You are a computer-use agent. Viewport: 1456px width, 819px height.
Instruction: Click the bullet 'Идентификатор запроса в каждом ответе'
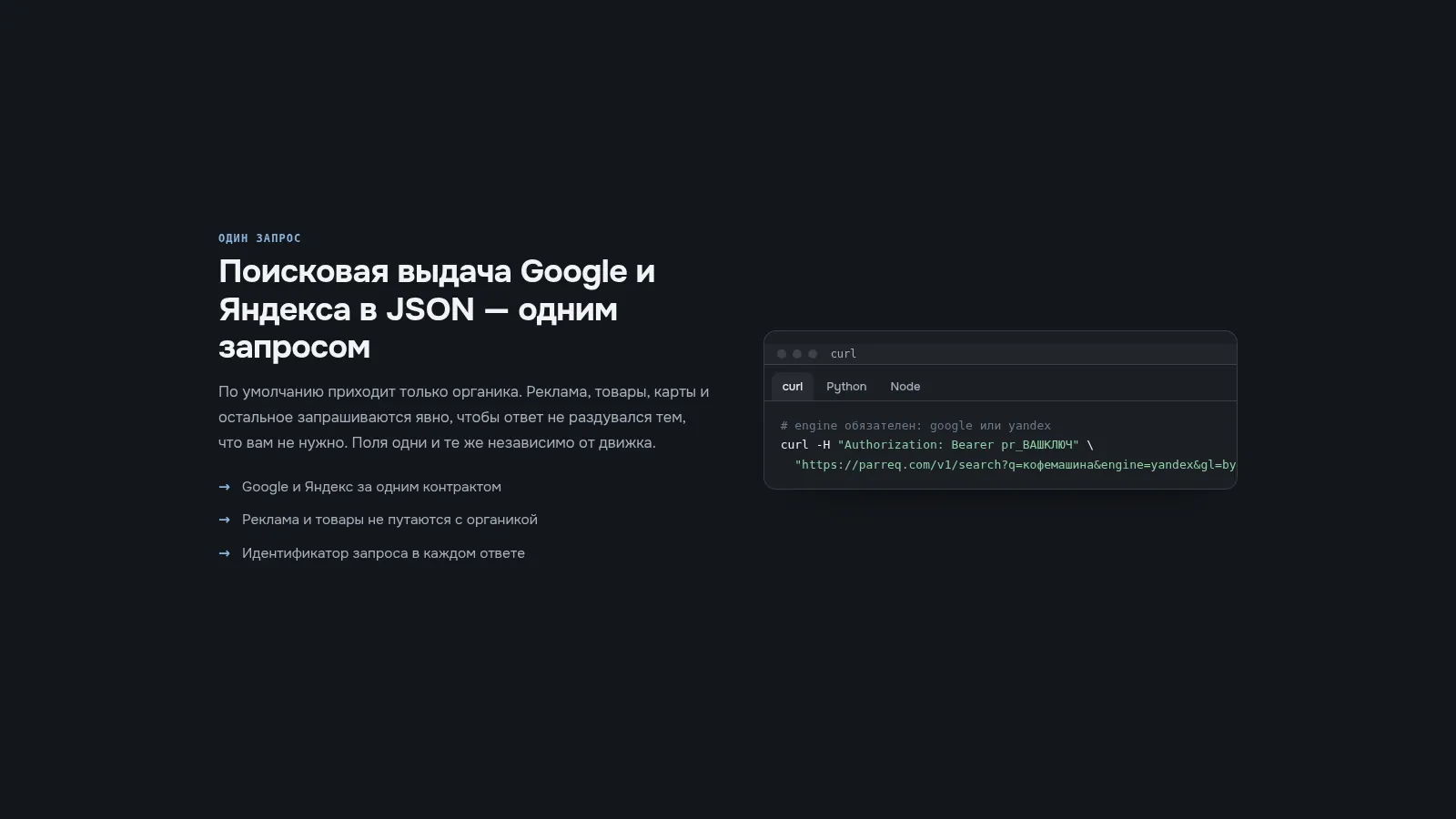pos(383,553)
